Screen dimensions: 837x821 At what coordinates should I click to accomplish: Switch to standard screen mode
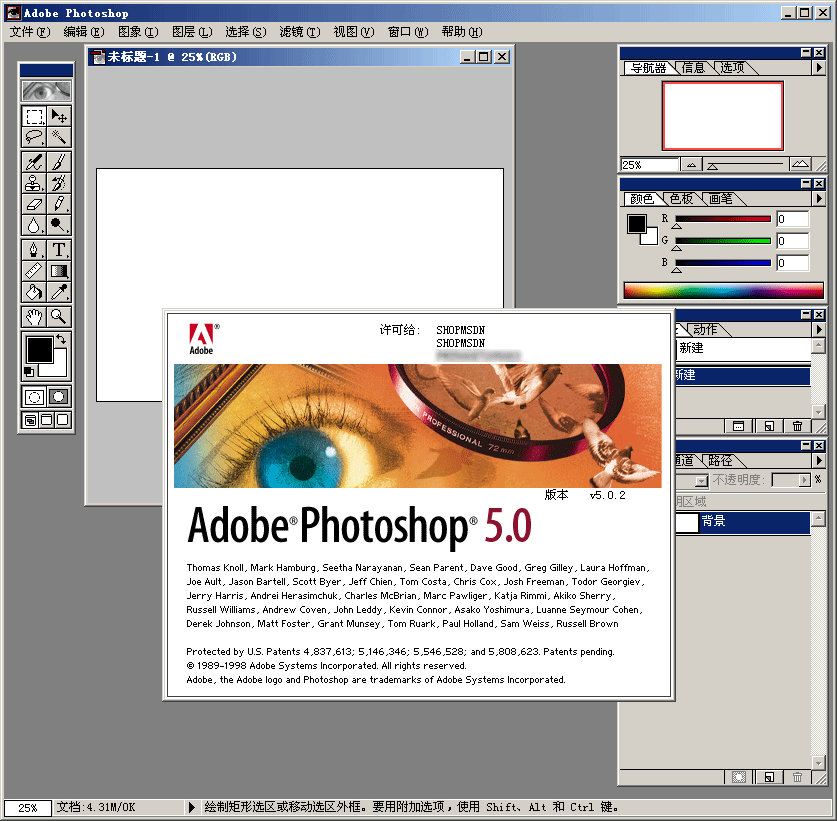click(x=30, y=420)
